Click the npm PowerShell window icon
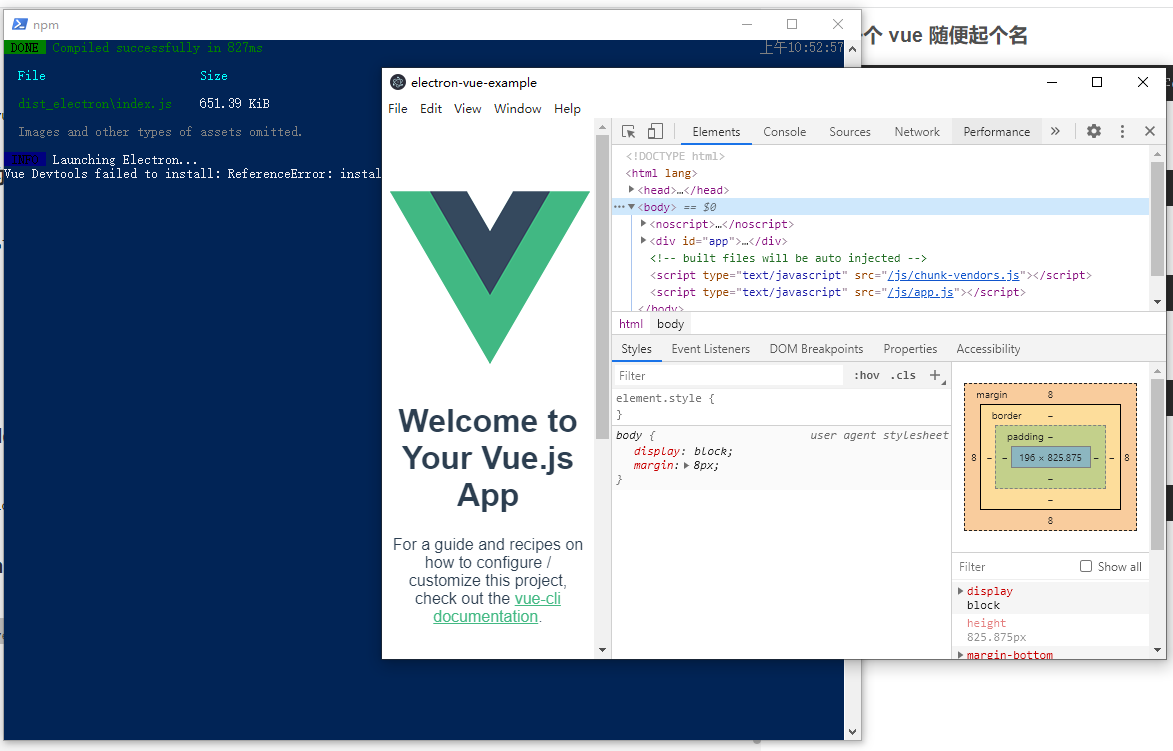 point(20,24)
